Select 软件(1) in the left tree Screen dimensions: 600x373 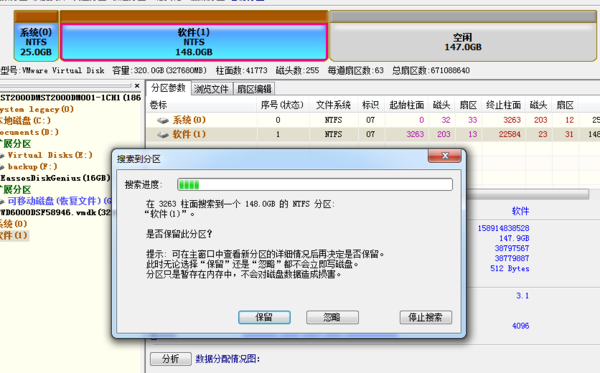point(14,235)
